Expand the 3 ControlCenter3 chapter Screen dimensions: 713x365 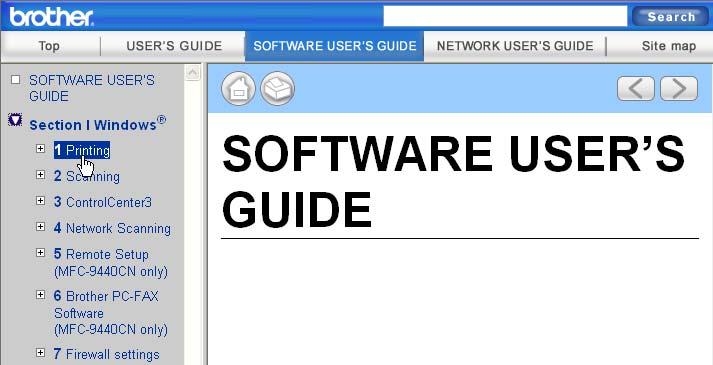tap(40, 200)
